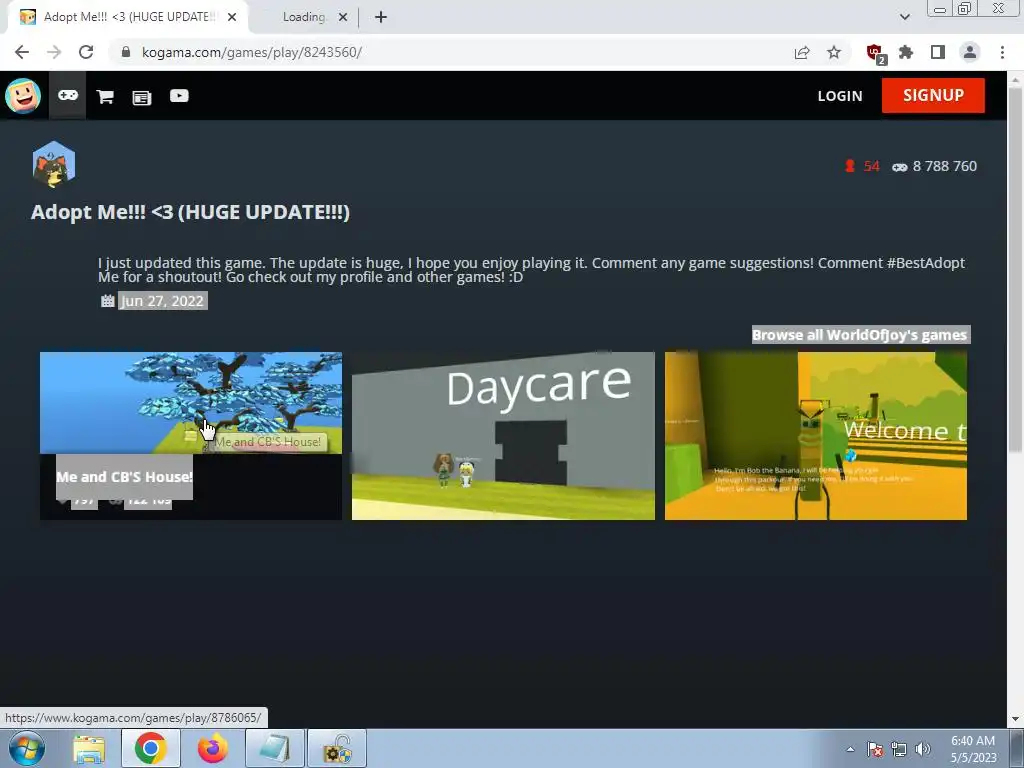This screenshot has width=1024, height=768.
Task: Open Browse all WorldOfJoy's games link
Action: (860, 335)
